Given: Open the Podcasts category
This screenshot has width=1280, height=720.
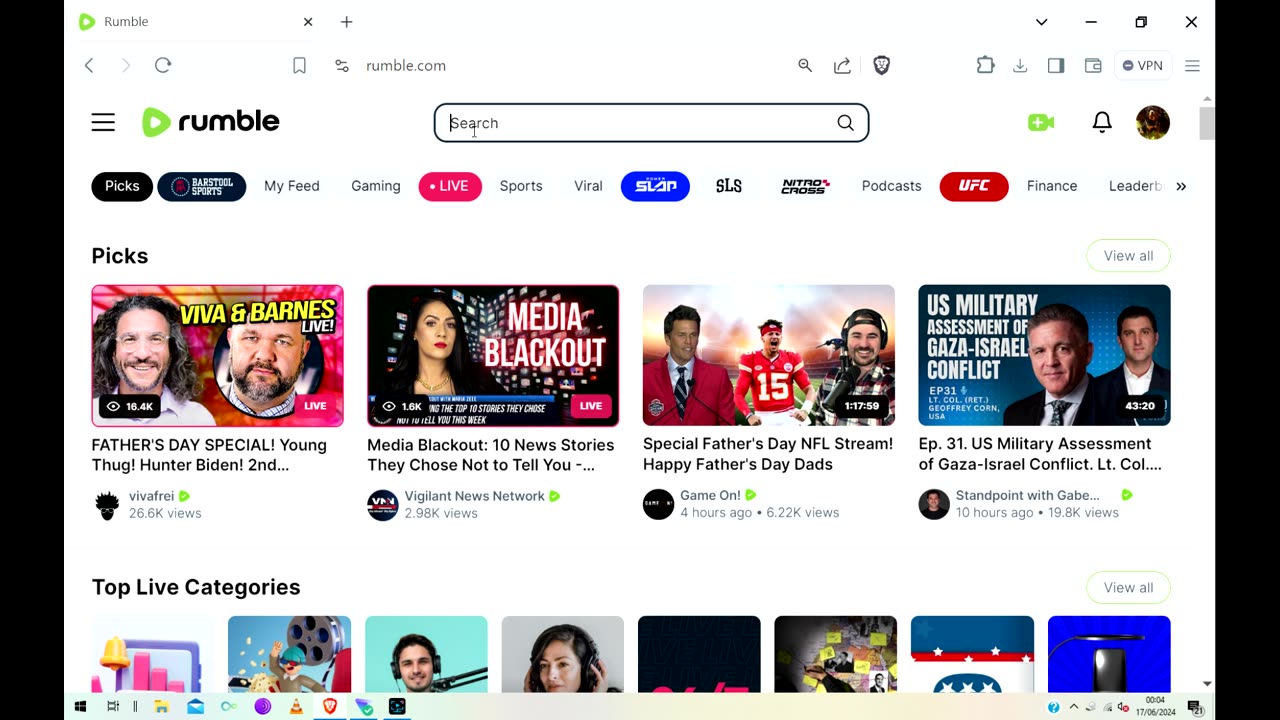Looking at the screenshot, I should point(892,186).
